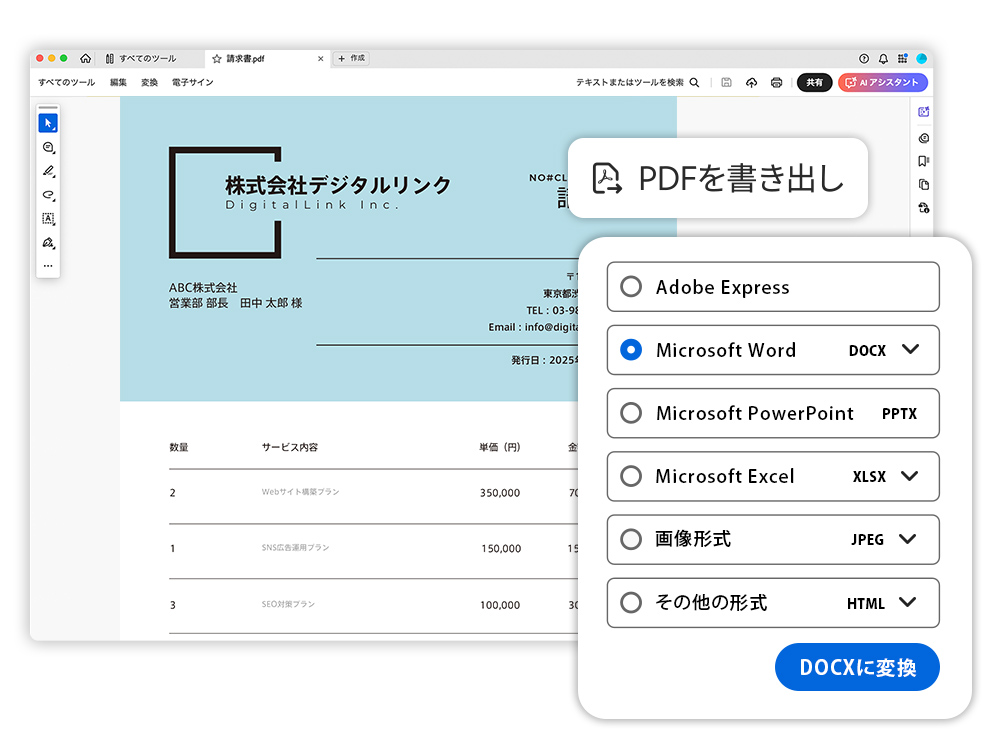The width and height of the screenshot is (1000, 750).
Task: Open the 変換 menu
Action: 149,82
